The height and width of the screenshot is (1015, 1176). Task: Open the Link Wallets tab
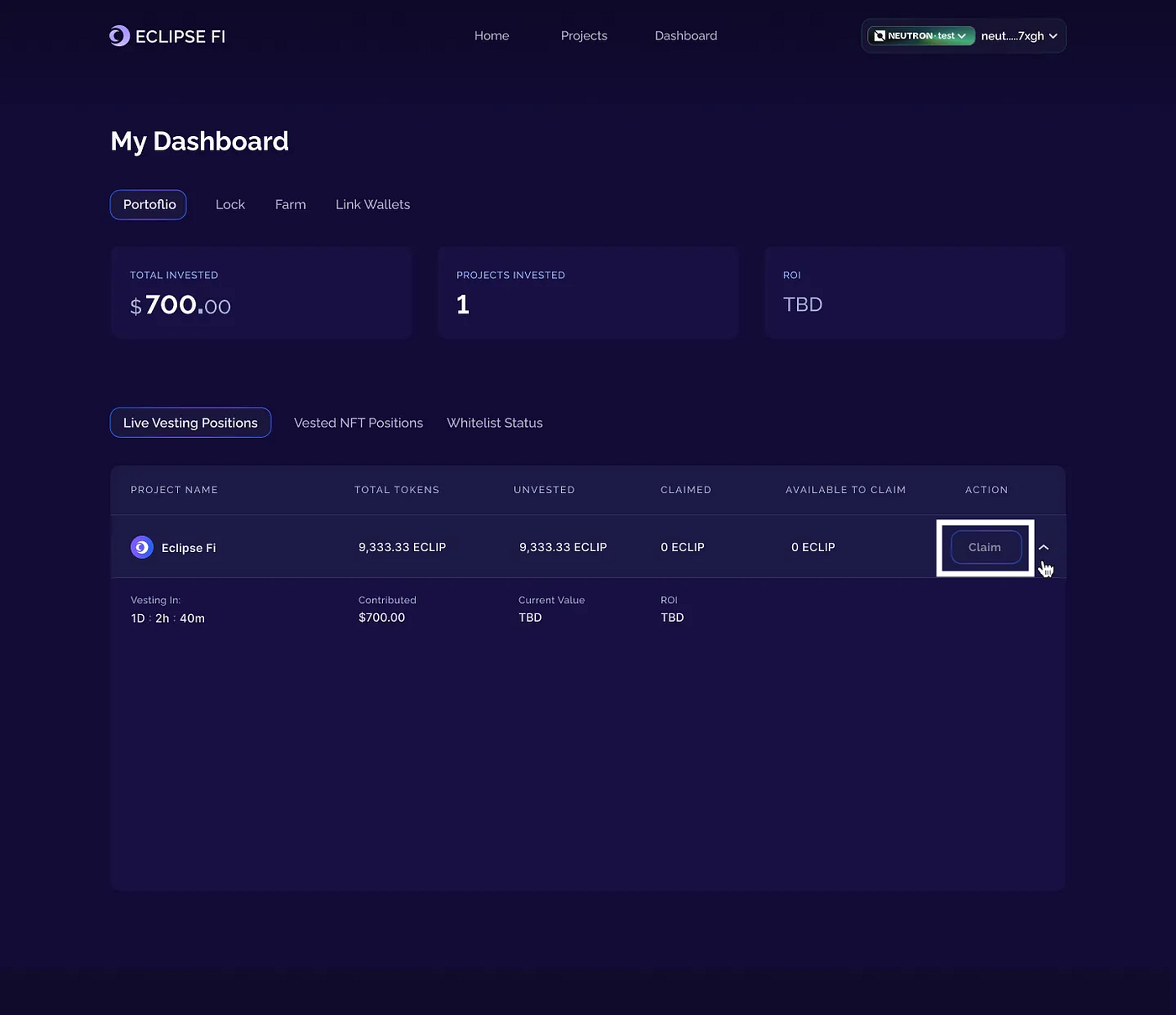pos(372,204)
